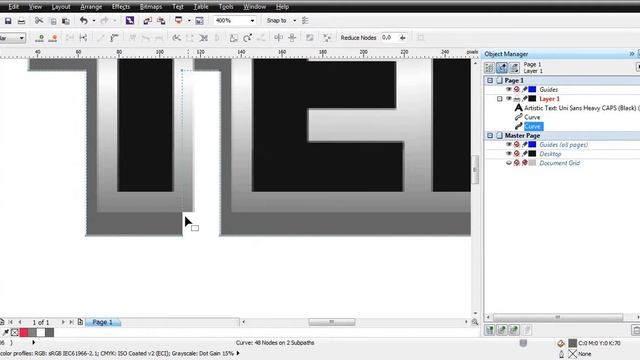Collapse the Master Page tree node
This screenshot has height=360, width=640.
pos(490,135)
